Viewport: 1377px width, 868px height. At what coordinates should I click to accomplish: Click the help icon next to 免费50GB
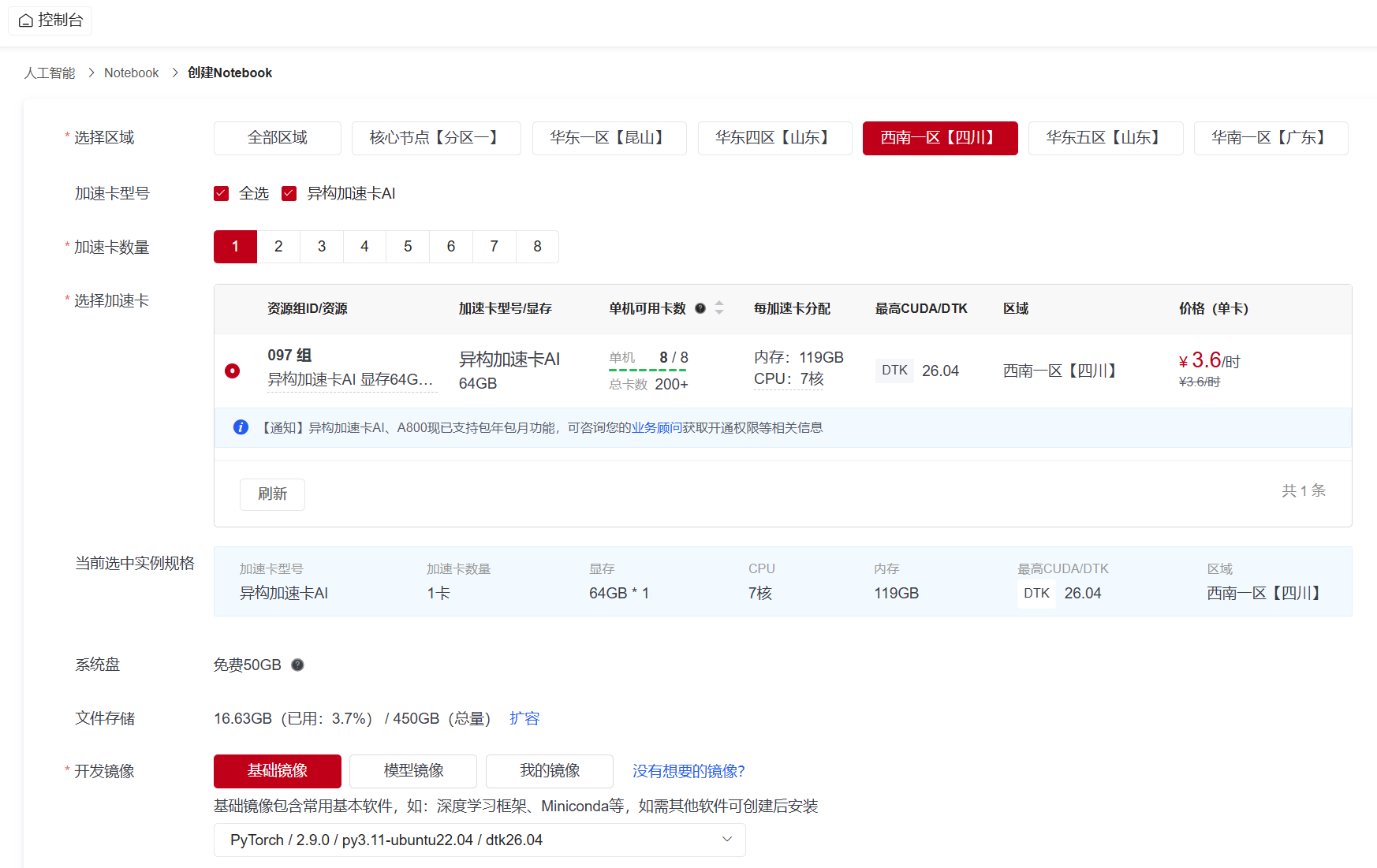(x=297, y=665)
